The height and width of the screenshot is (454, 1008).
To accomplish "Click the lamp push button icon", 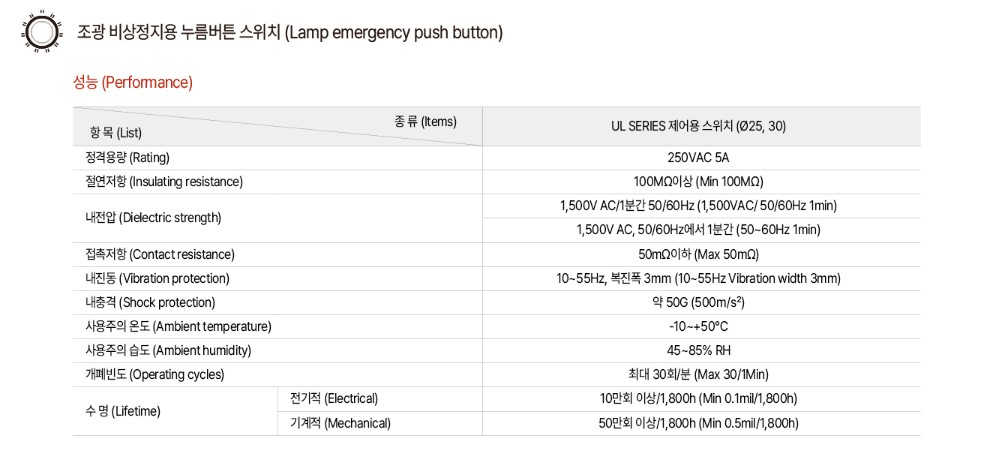I will [42, 32].
